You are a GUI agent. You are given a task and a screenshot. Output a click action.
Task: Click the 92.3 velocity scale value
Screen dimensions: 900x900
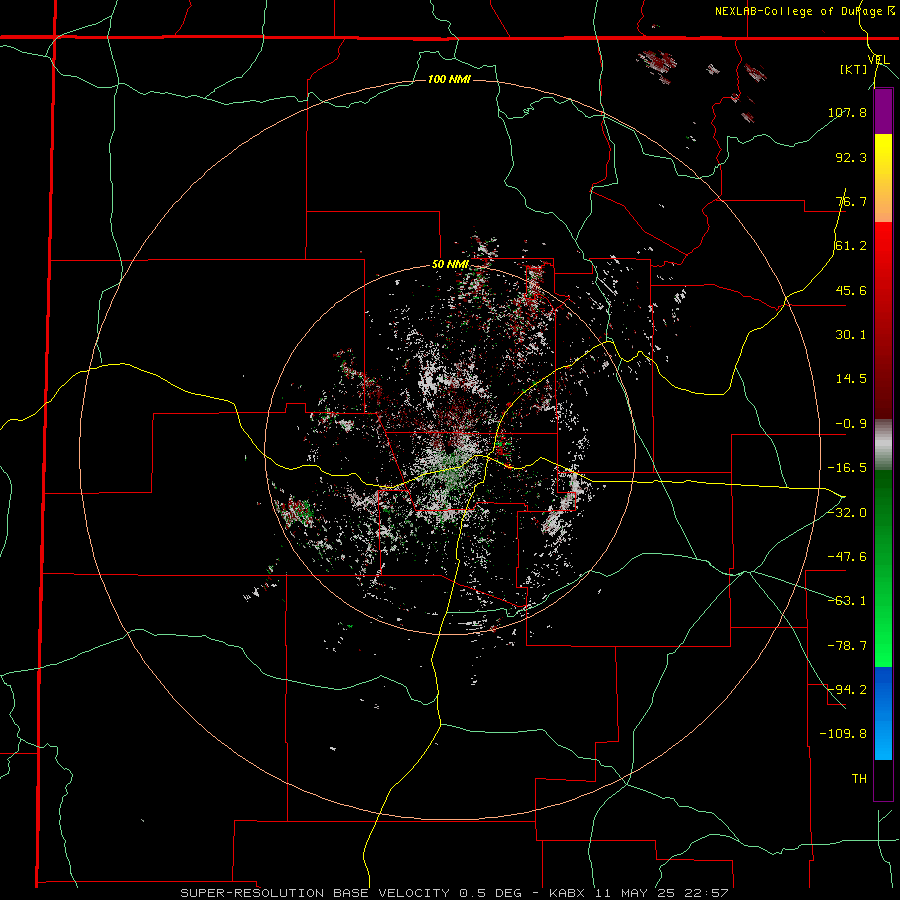(x=851, y=157)
